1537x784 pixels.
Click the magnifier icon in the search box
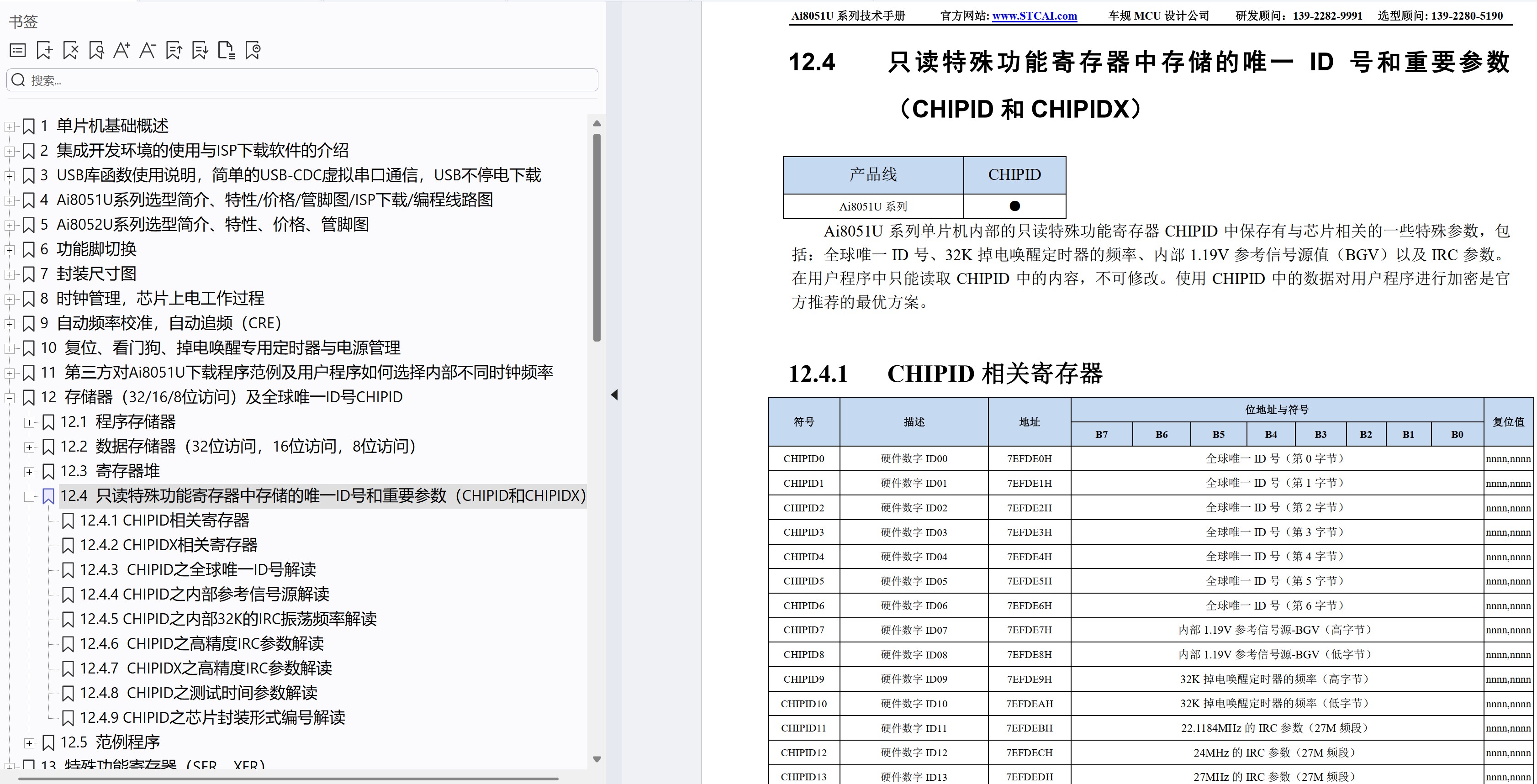[18, 80]
